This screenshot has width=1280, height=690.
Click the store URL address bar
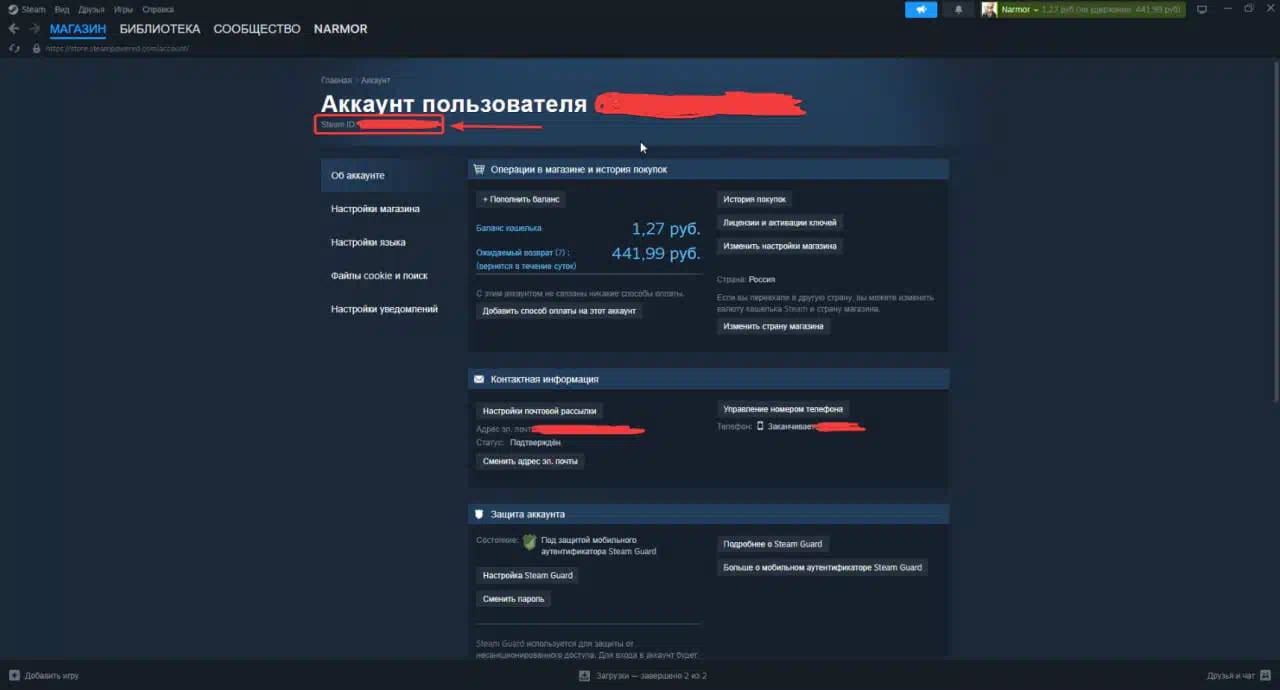click(117, 48)
